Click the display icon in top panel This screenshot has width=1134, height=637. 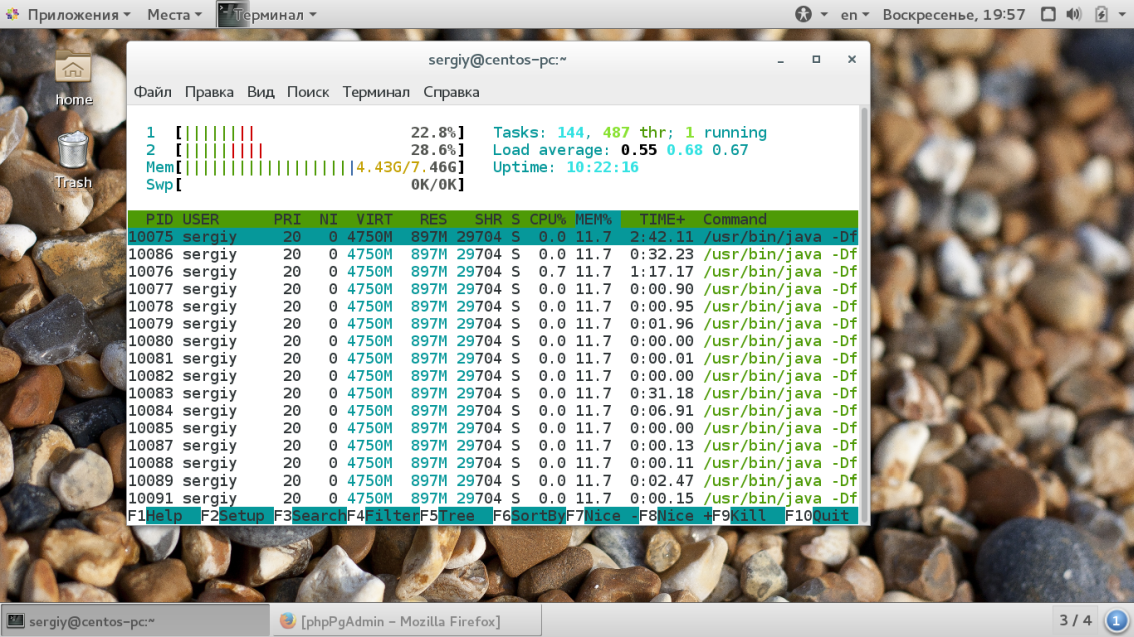point(1048,15)
